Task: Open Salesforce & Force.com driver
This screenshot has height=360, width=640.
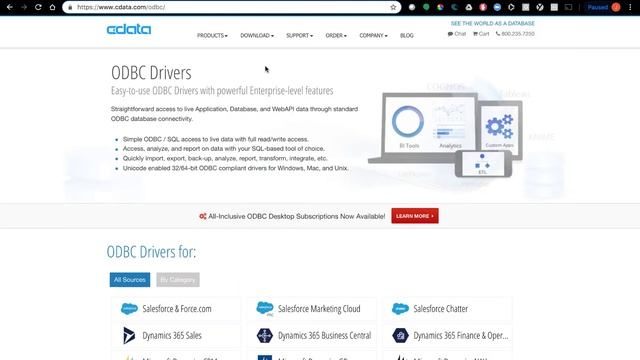Action: coord(176,309)
